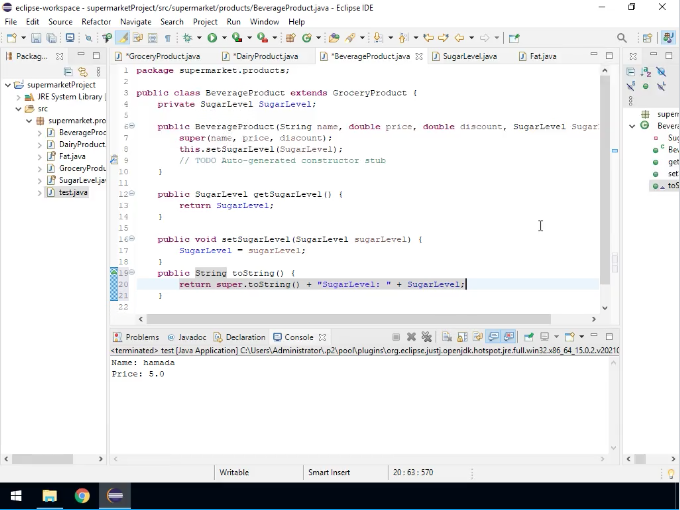Click the green Run button in toolbar

(211, 38)
